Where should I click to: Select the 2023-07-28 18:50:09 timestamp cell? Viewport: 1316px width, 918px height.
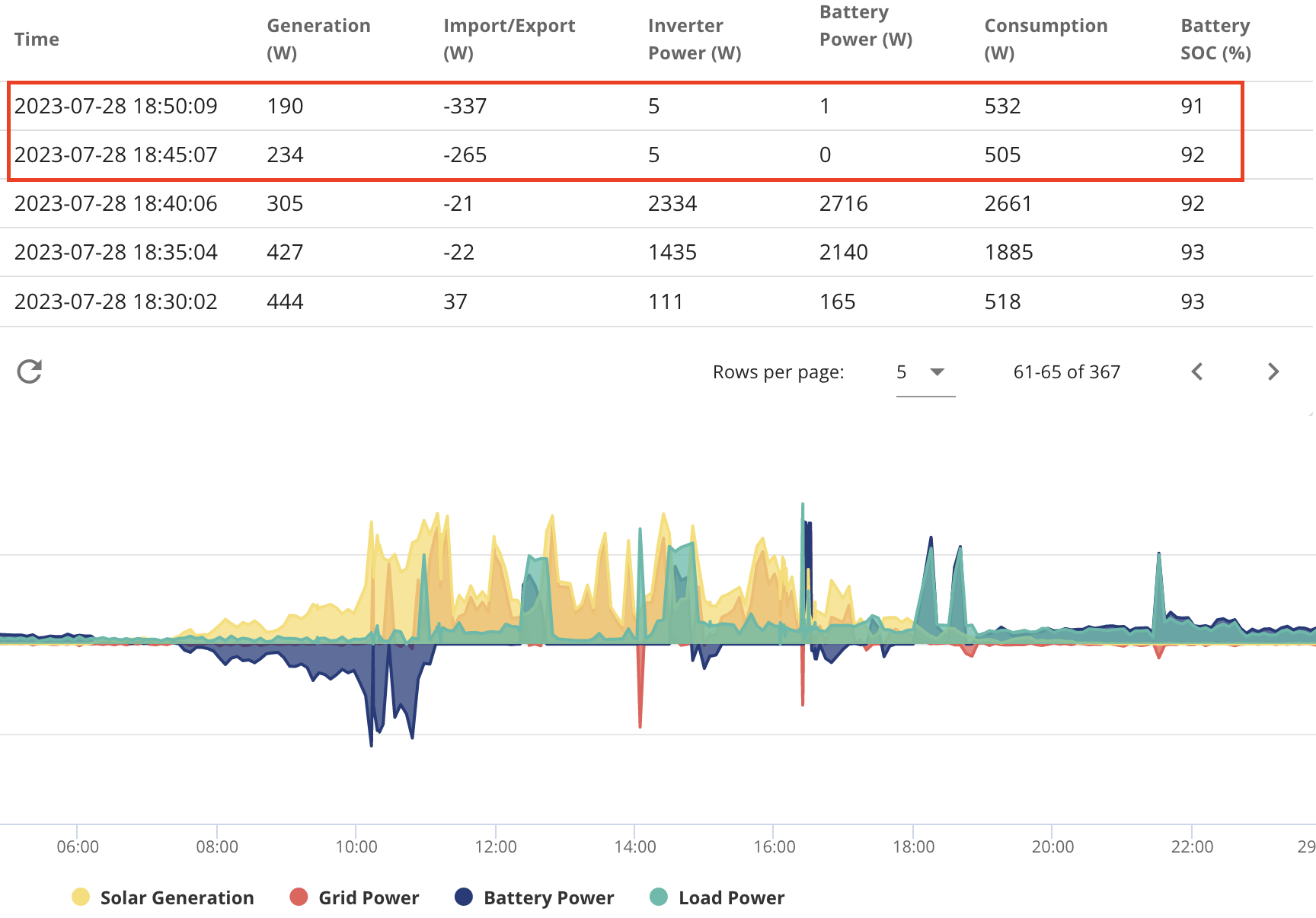116,106
